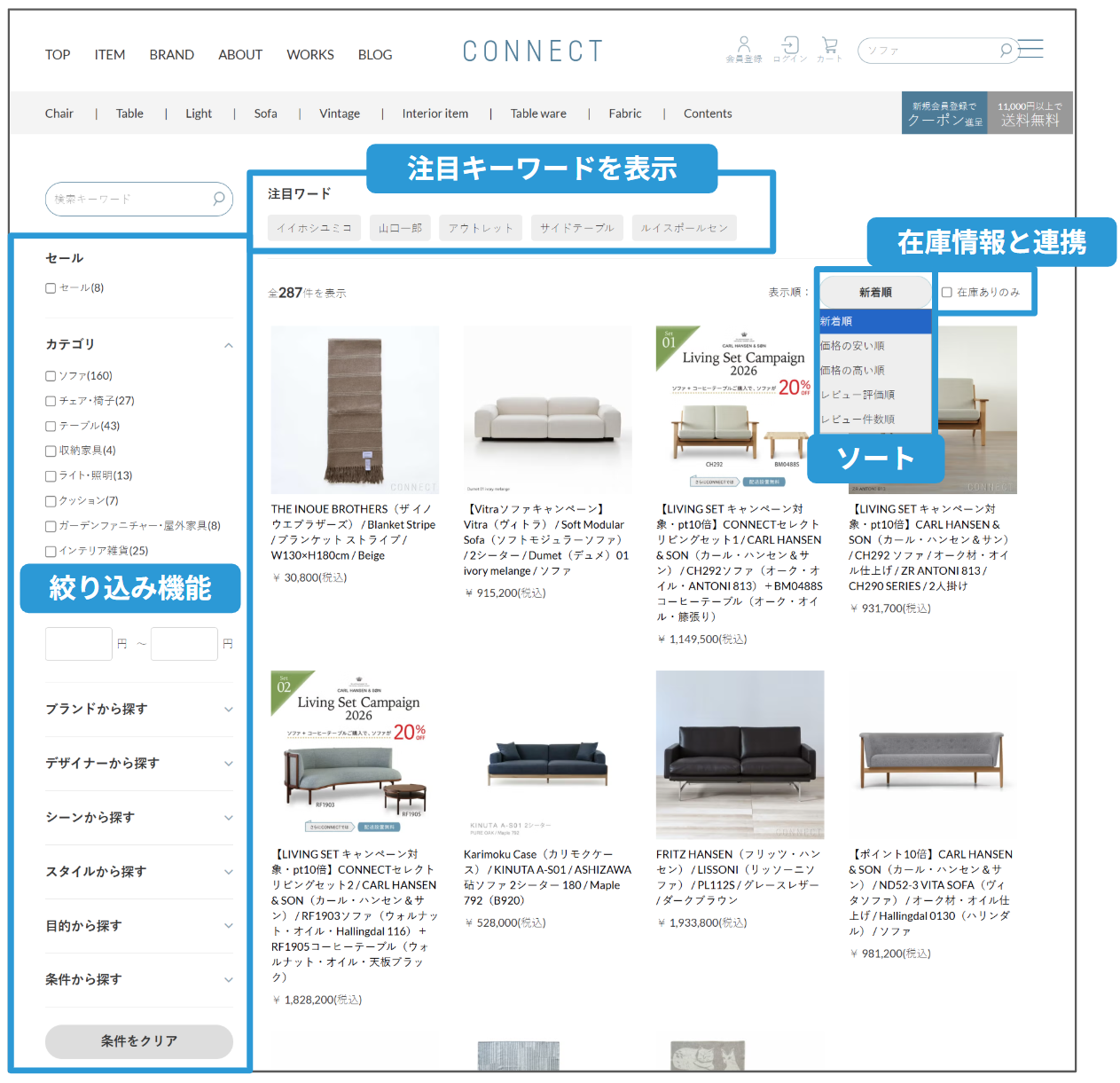Collapse the カテゴリ section chevron

pos(228,345)
